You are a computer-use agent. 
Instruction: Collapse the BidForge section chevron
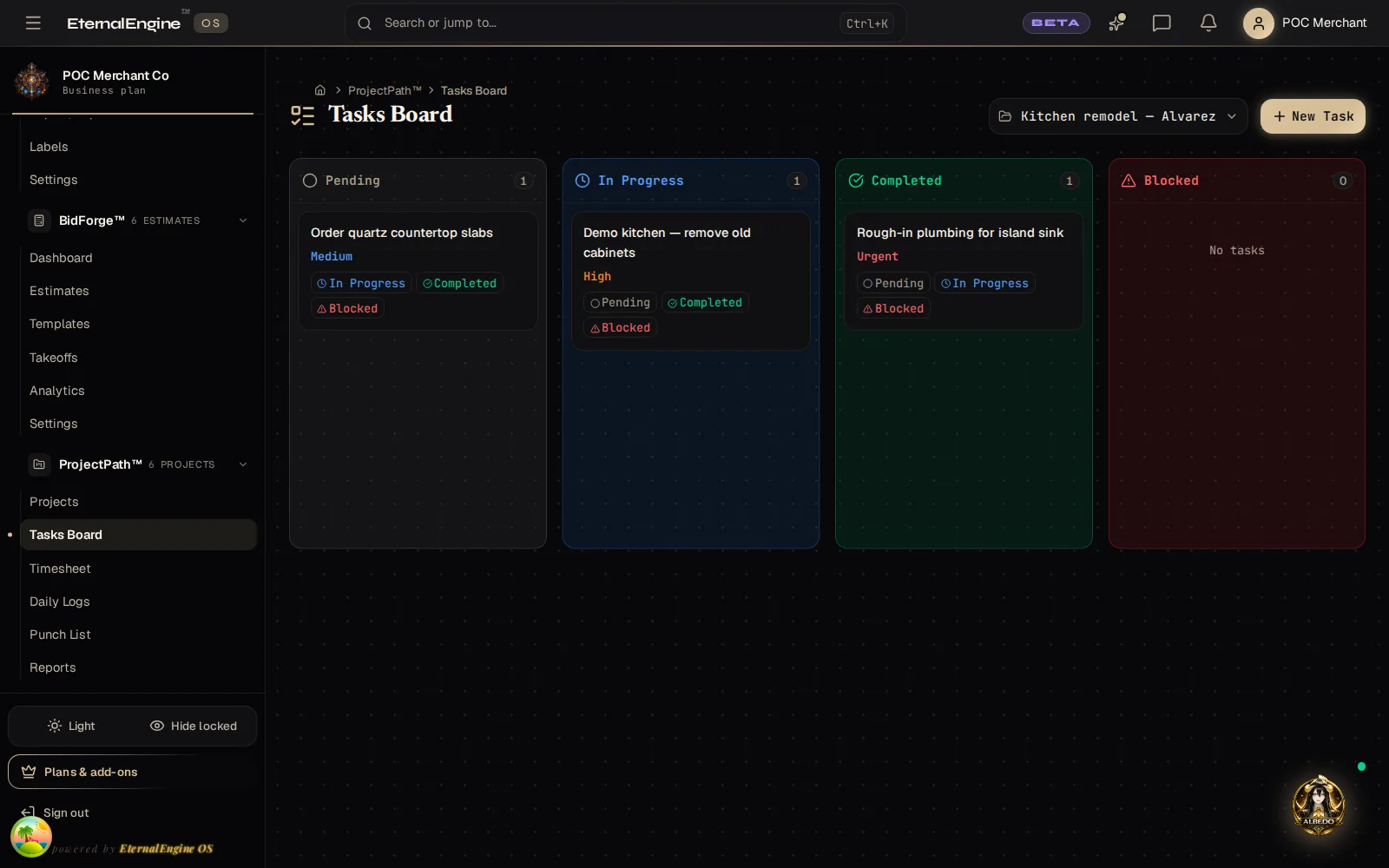click(x=243, y=220)
